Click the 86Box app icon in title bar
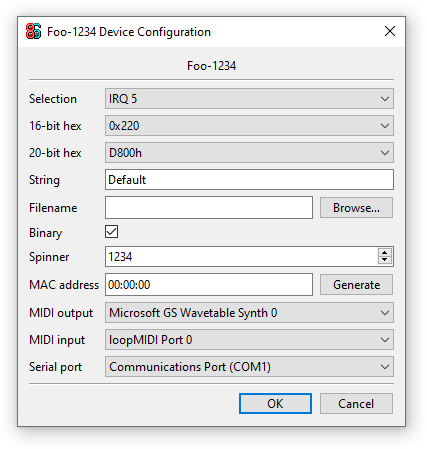427x449 pixels. click(33, 31)
